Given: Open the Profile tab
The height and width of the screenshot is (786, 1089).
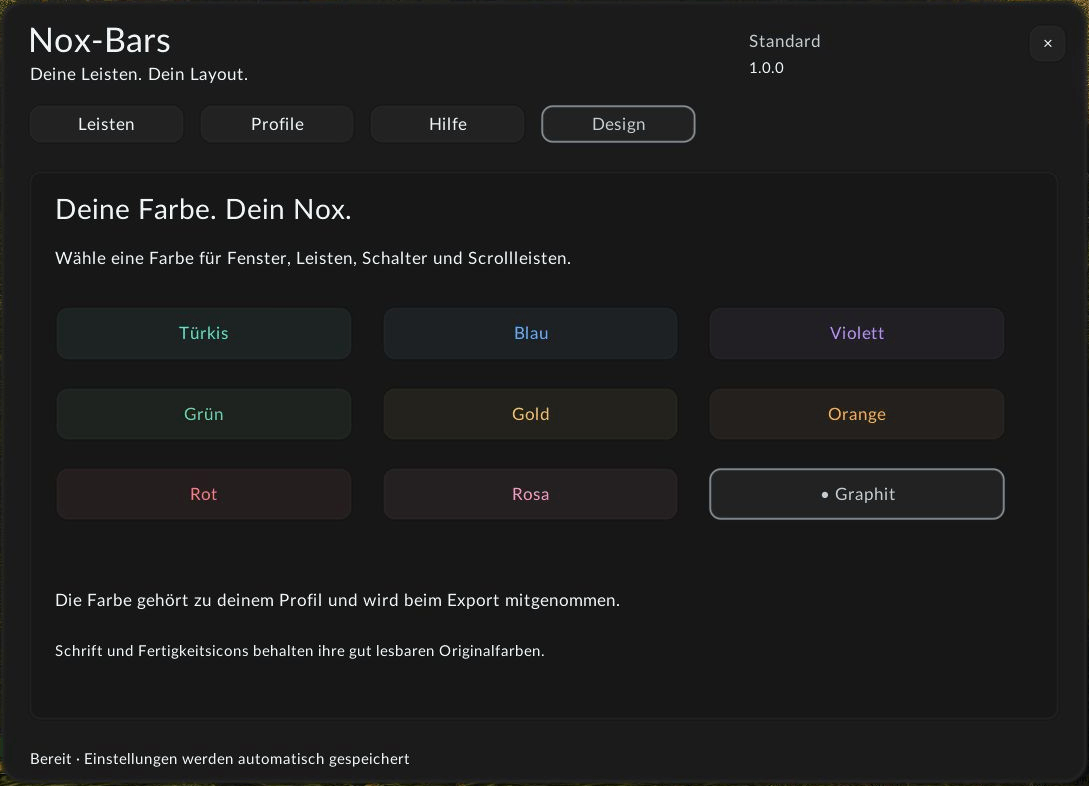Looking at the screenshot, I should (277, 124).
